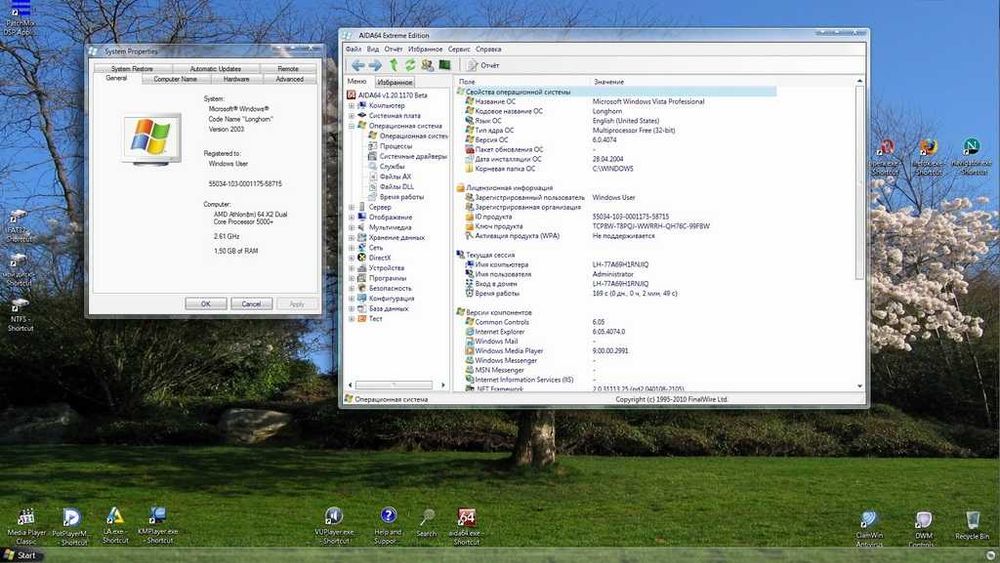This screenshot has height=563, width=1000.
Task: Open the ClamWin Antivirus desktop icon
Action: (x=869, y=528)
